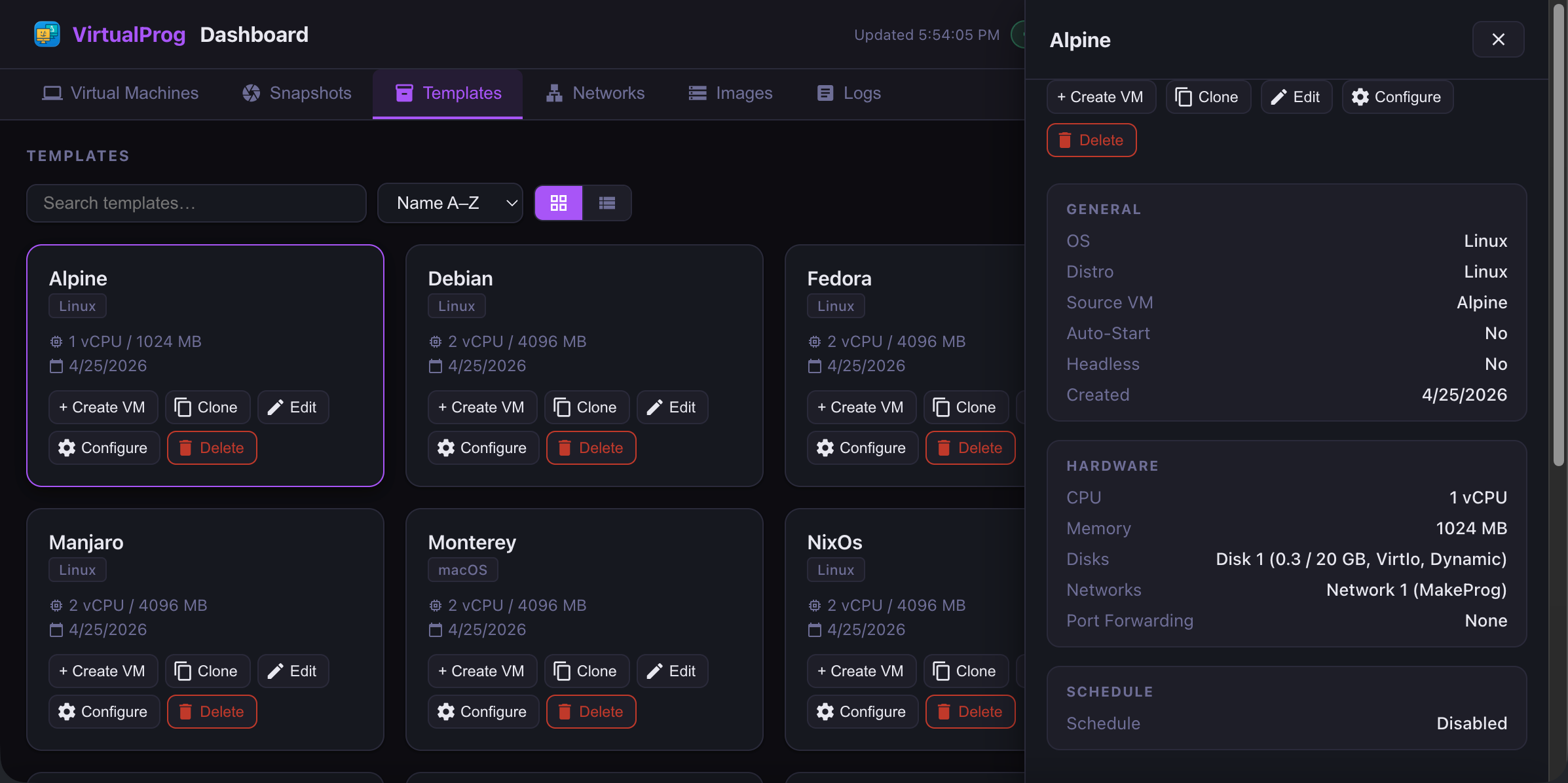Select the Templates tab
Image resolution: width=1568 pixels, height=783 pixels.
click(448, 93)
